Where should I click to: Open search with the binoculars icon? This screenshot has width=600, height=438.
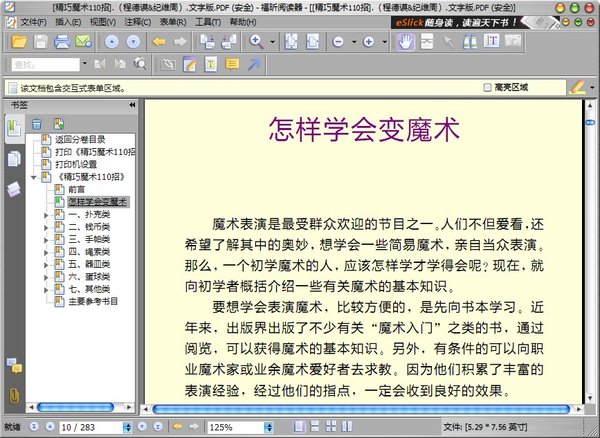[470, 41]
